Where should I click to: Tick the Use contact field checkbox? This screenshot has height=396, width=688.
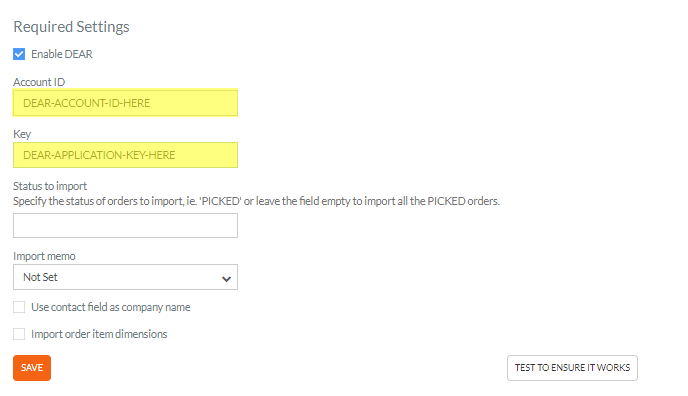(19, 307)
